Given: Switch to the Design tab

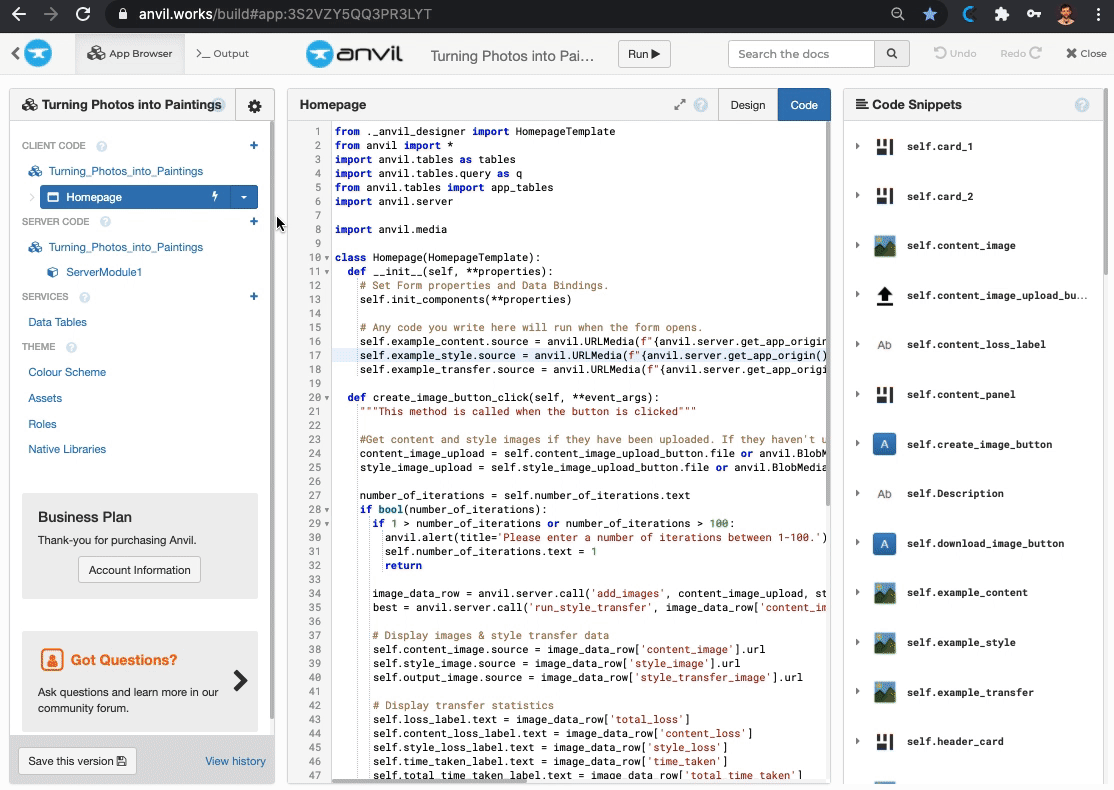Looking at the screenshot, I should [747, 104].
